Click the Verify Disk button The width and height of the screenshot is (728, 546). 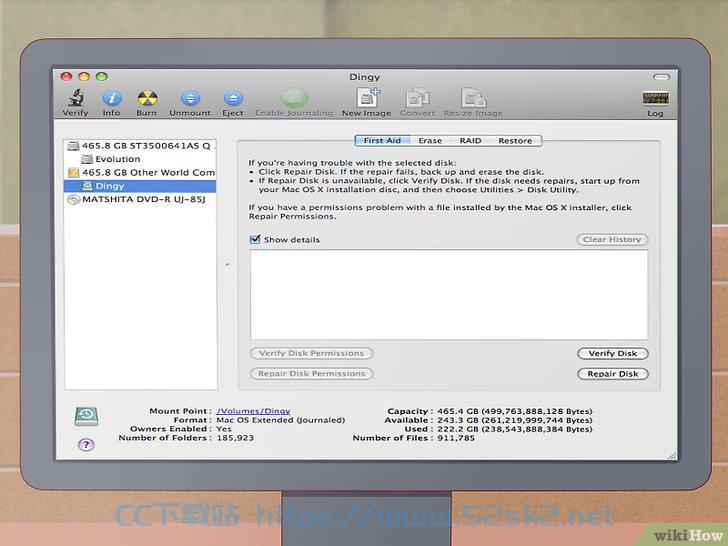[x=613, y=353]
